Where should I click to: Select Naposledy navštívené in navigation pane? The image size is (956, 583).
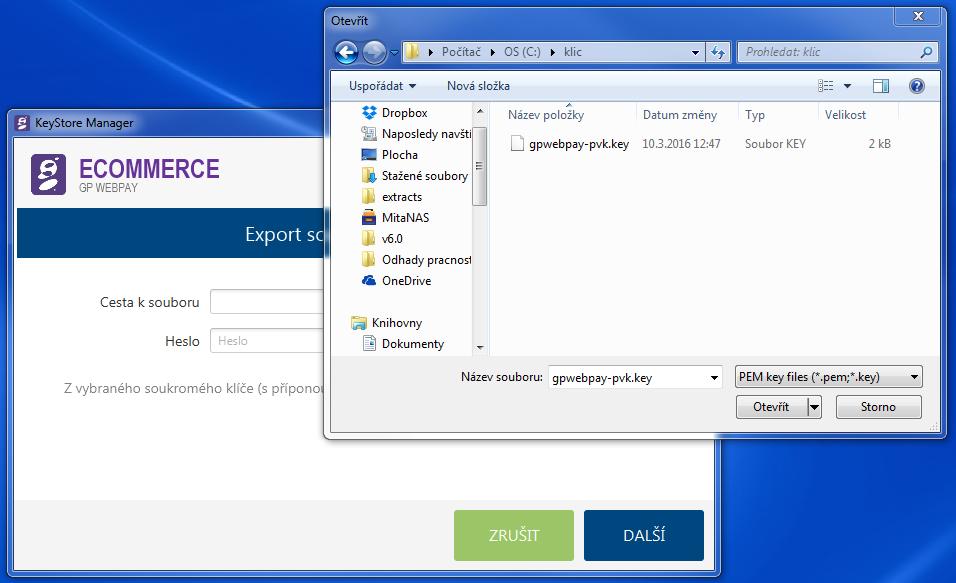[416, 134]
